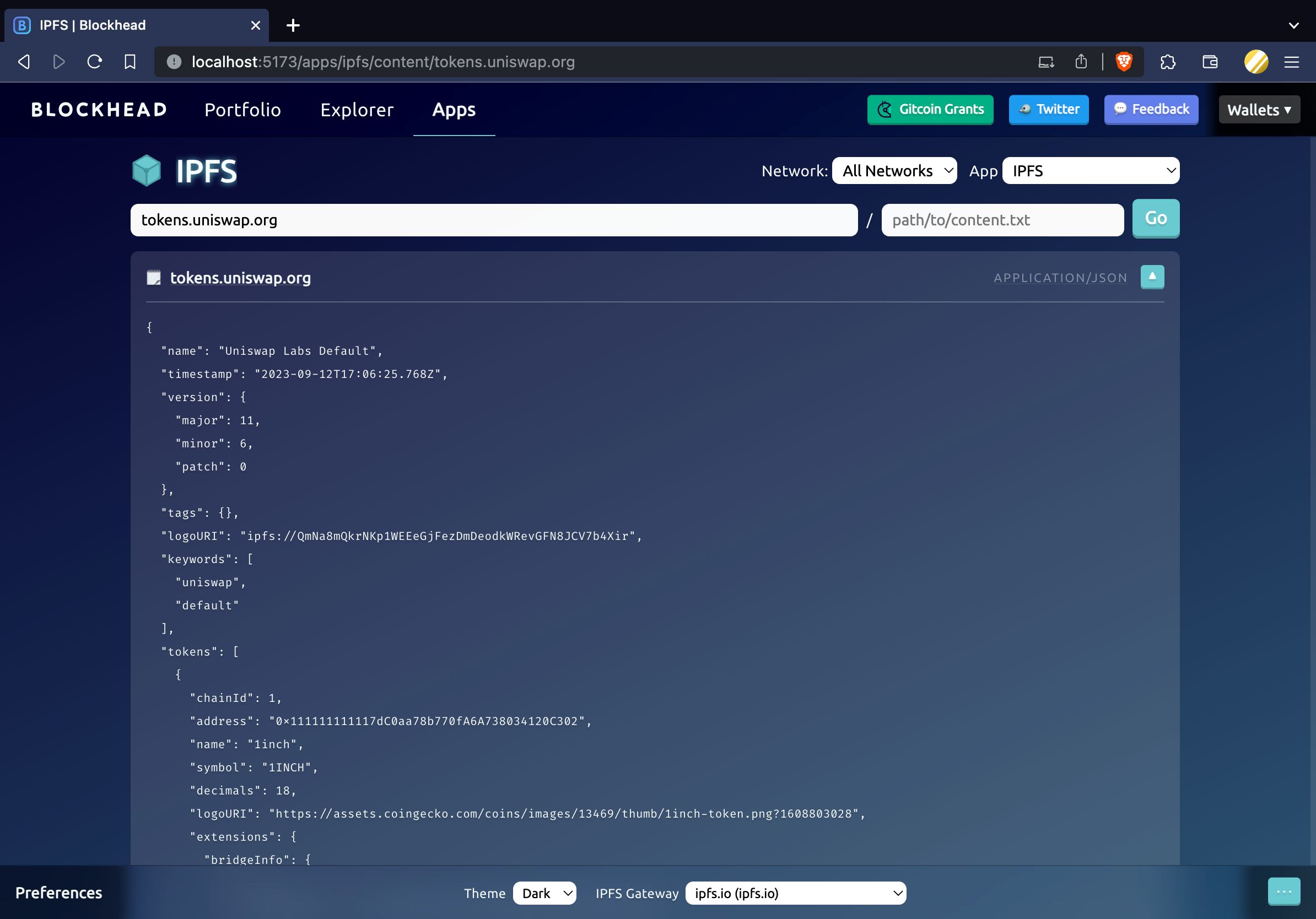
Task: Click the Twitter button
Action: 1049,110
